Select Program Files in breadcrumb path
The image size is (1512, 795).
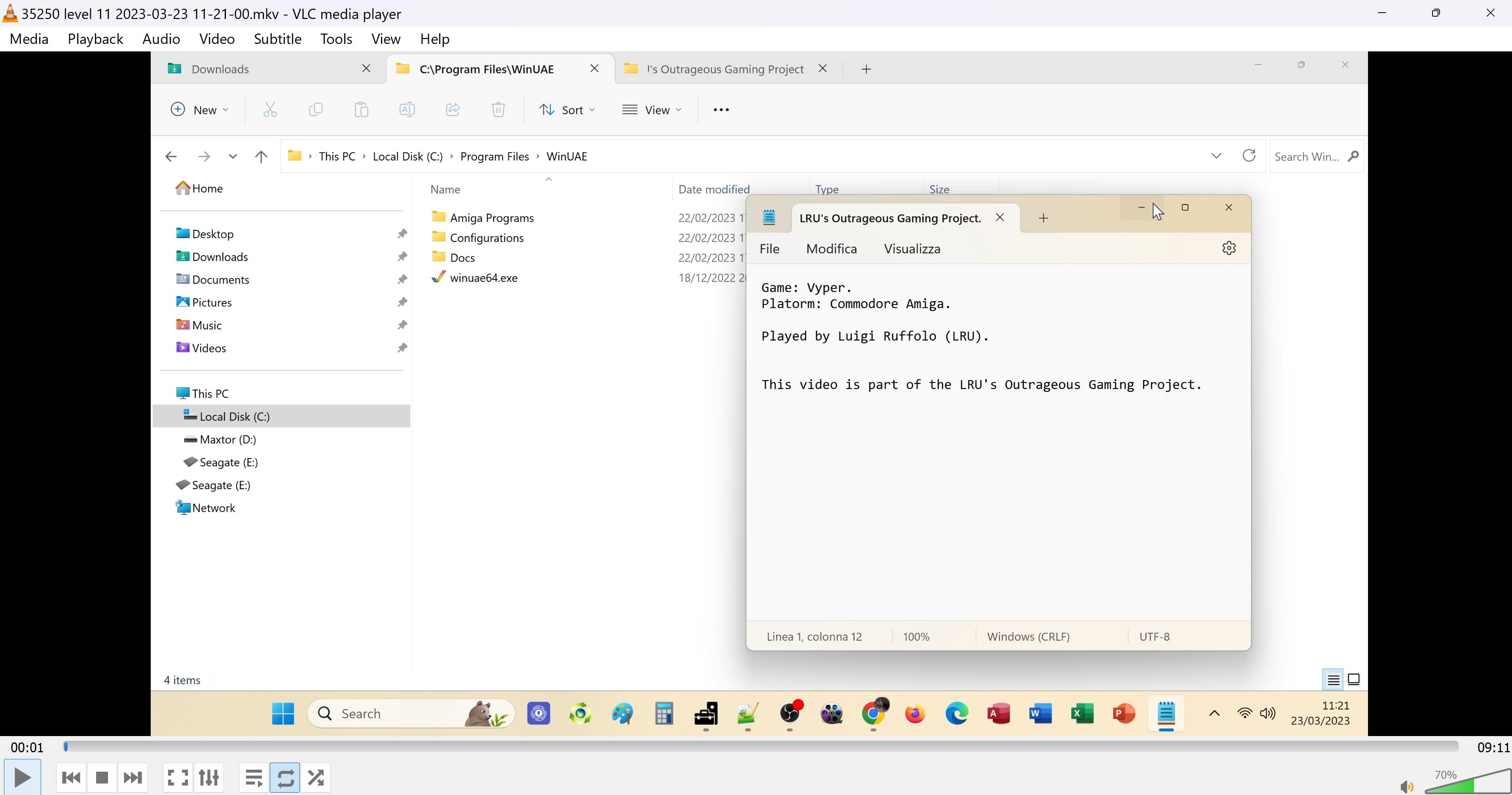(494, 157)
